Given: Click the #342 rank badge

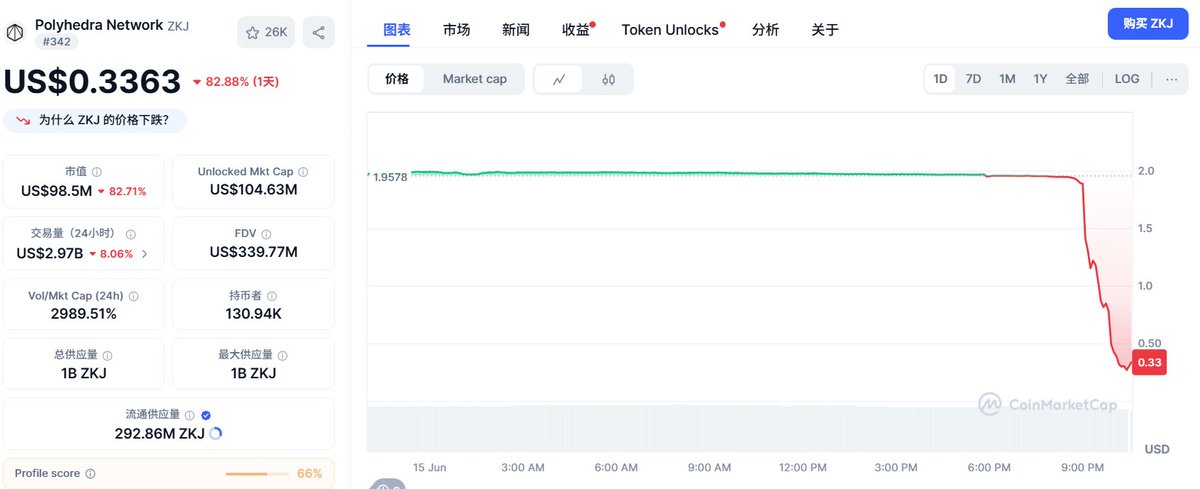Looking at the screenshot, I should click(x=57, y=42).
